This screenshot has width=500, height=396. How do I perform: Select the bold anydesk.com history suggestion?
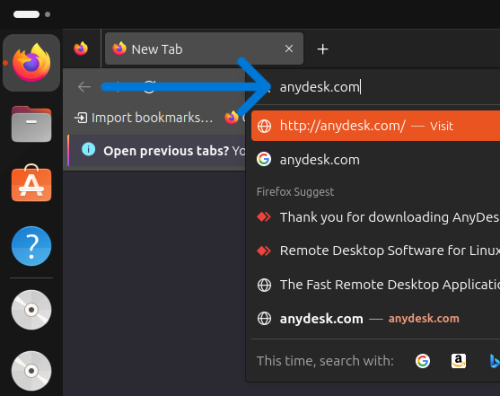point(376,319)
